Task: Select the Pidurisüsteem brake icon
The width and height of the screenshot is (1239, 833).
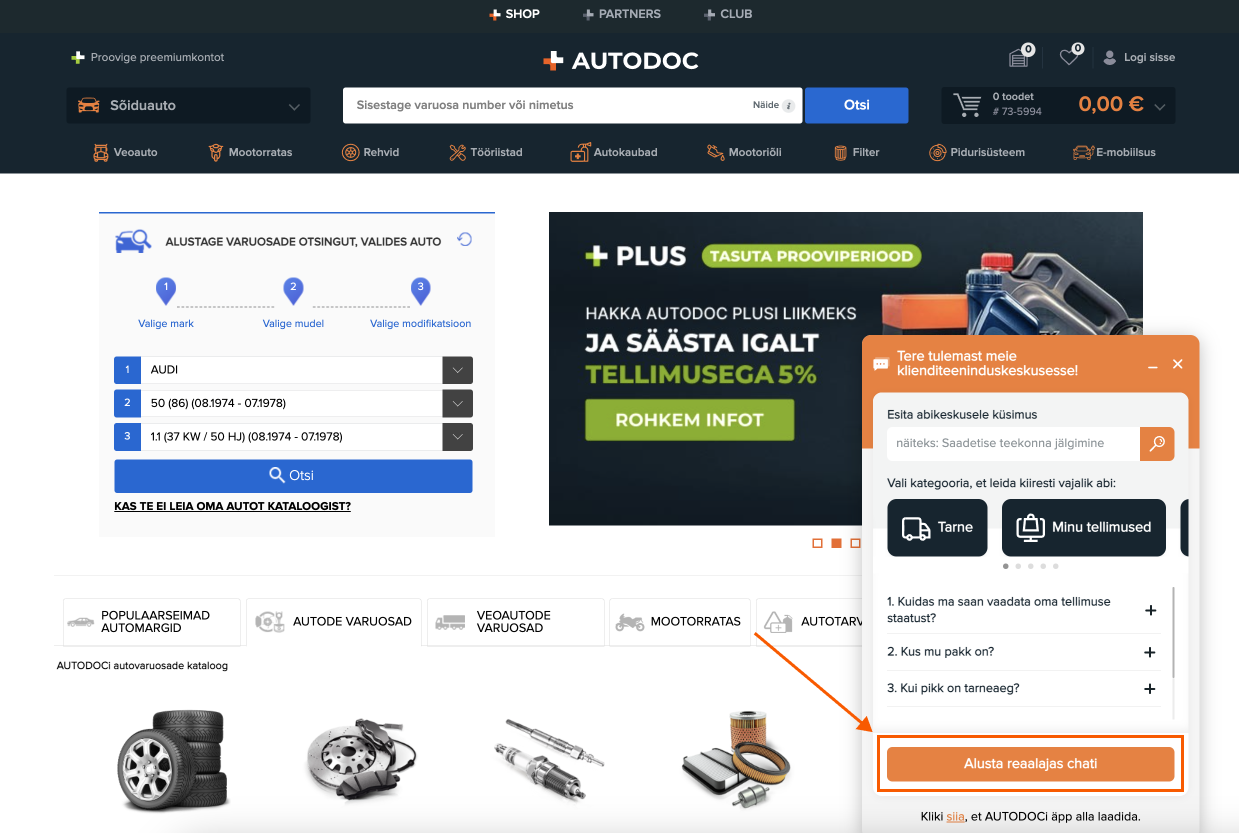Action: coord(937,152)
